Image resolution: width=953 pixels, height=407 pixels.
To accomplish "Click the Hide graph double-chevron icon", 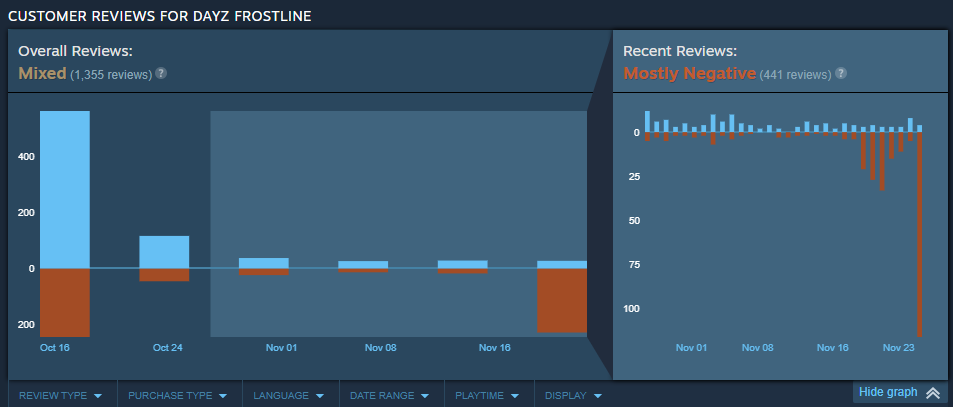I will tap(933, 393).
